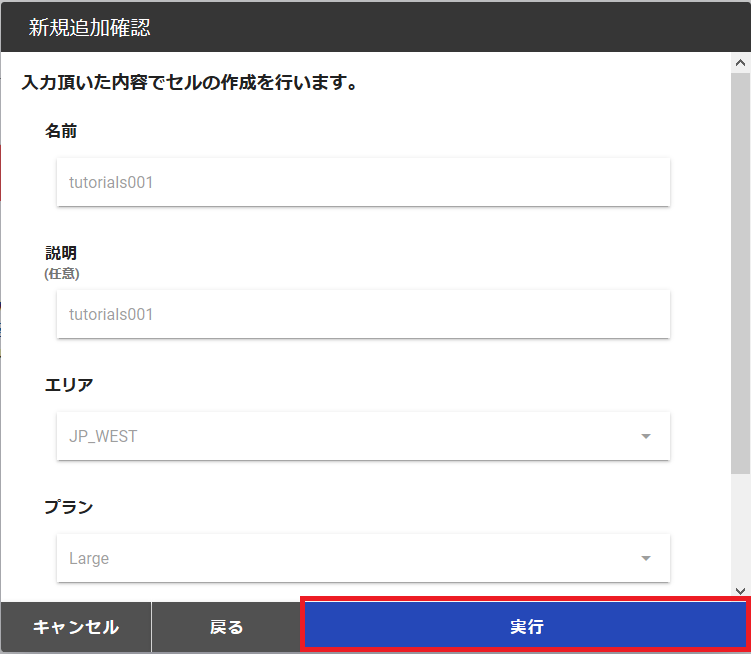Expand the エリア dropdown arrow

point(646,436)
